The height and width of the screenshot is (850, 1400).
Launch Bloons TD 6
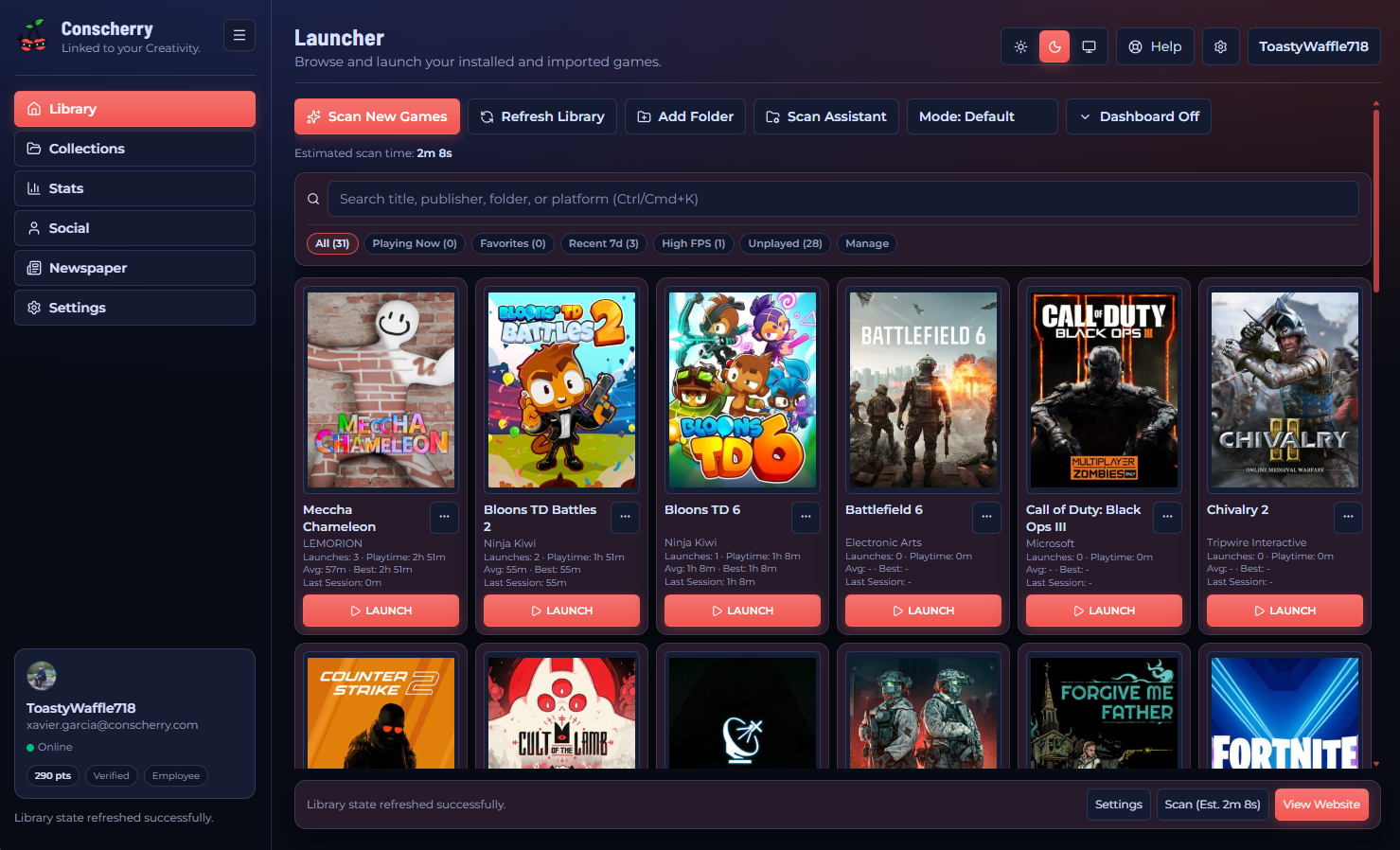coord(742,611)
